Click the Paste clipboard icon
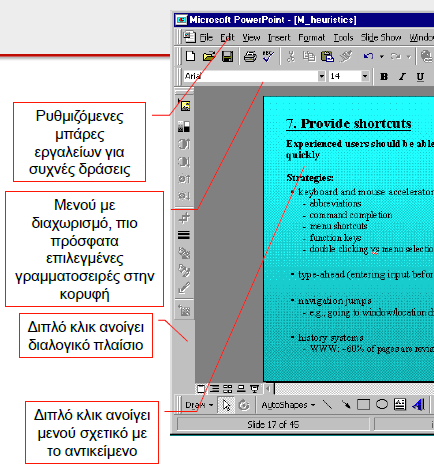The height and width of the screenshot is (475, 434). [x=327, y=56]
